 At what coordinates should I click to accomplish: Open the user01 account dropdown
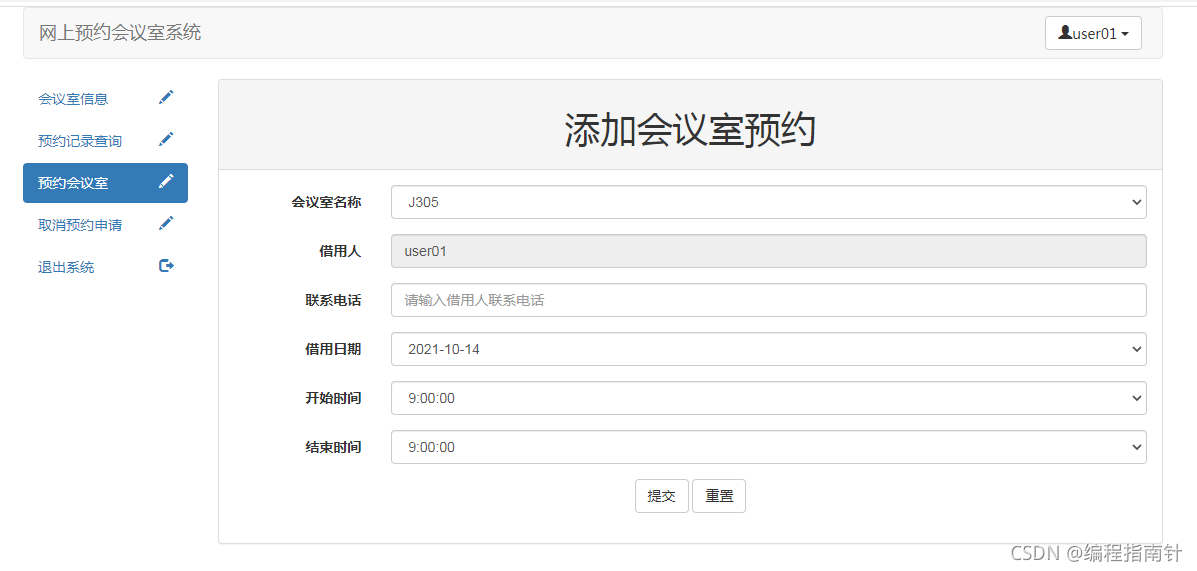point(1093,33)
